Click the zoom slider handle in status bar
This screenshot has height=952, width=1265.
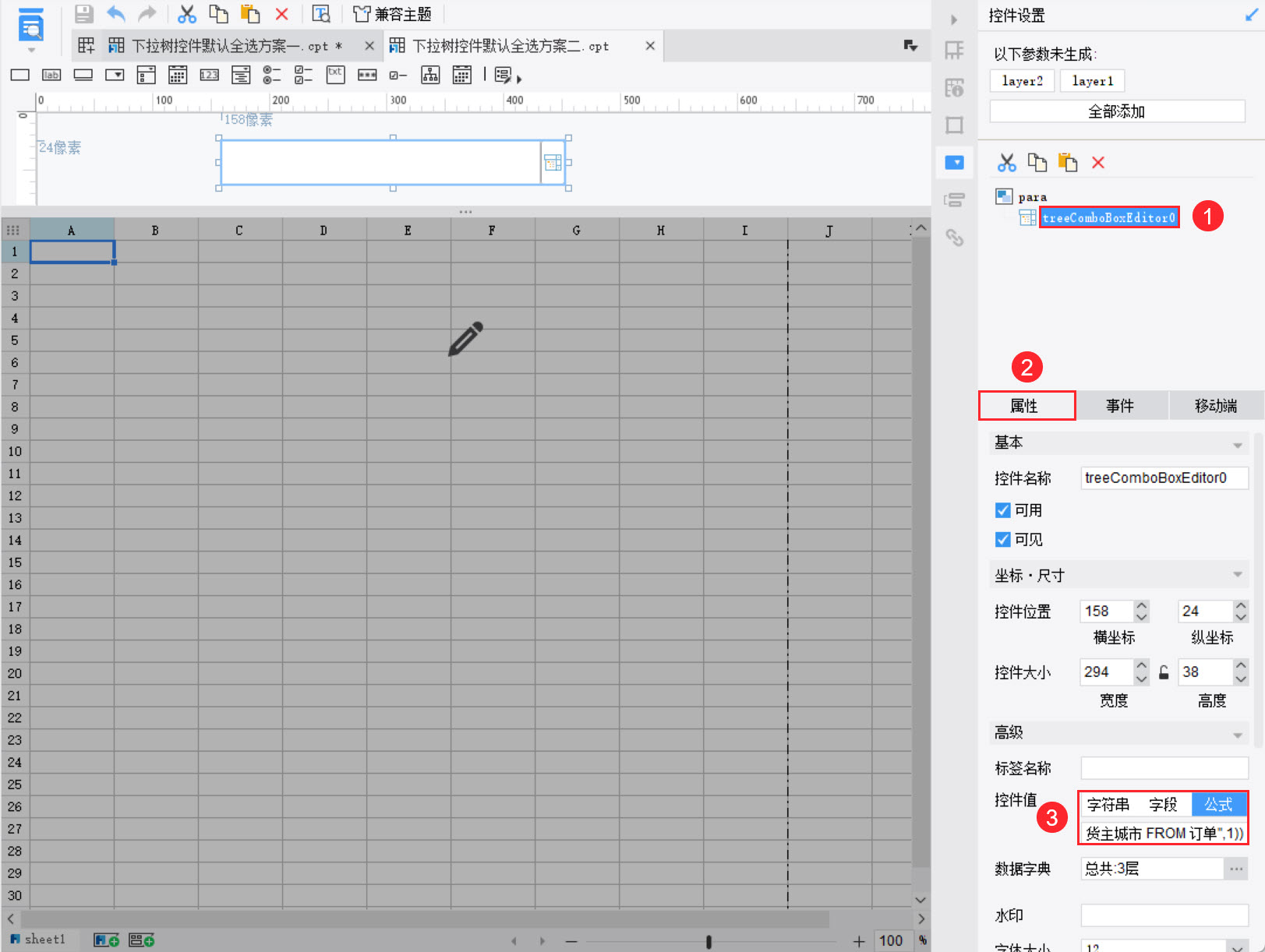pyautogui.click(x=708, y=941)
